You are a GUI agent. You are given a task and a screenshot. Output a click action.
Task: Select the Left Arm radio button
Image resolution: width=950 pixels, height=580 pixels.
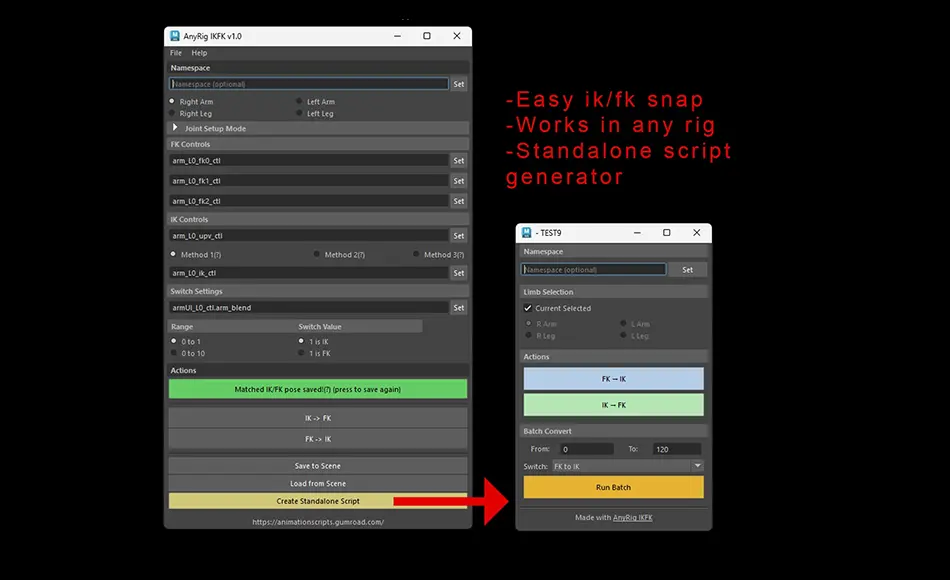click(x=299, y=101)
